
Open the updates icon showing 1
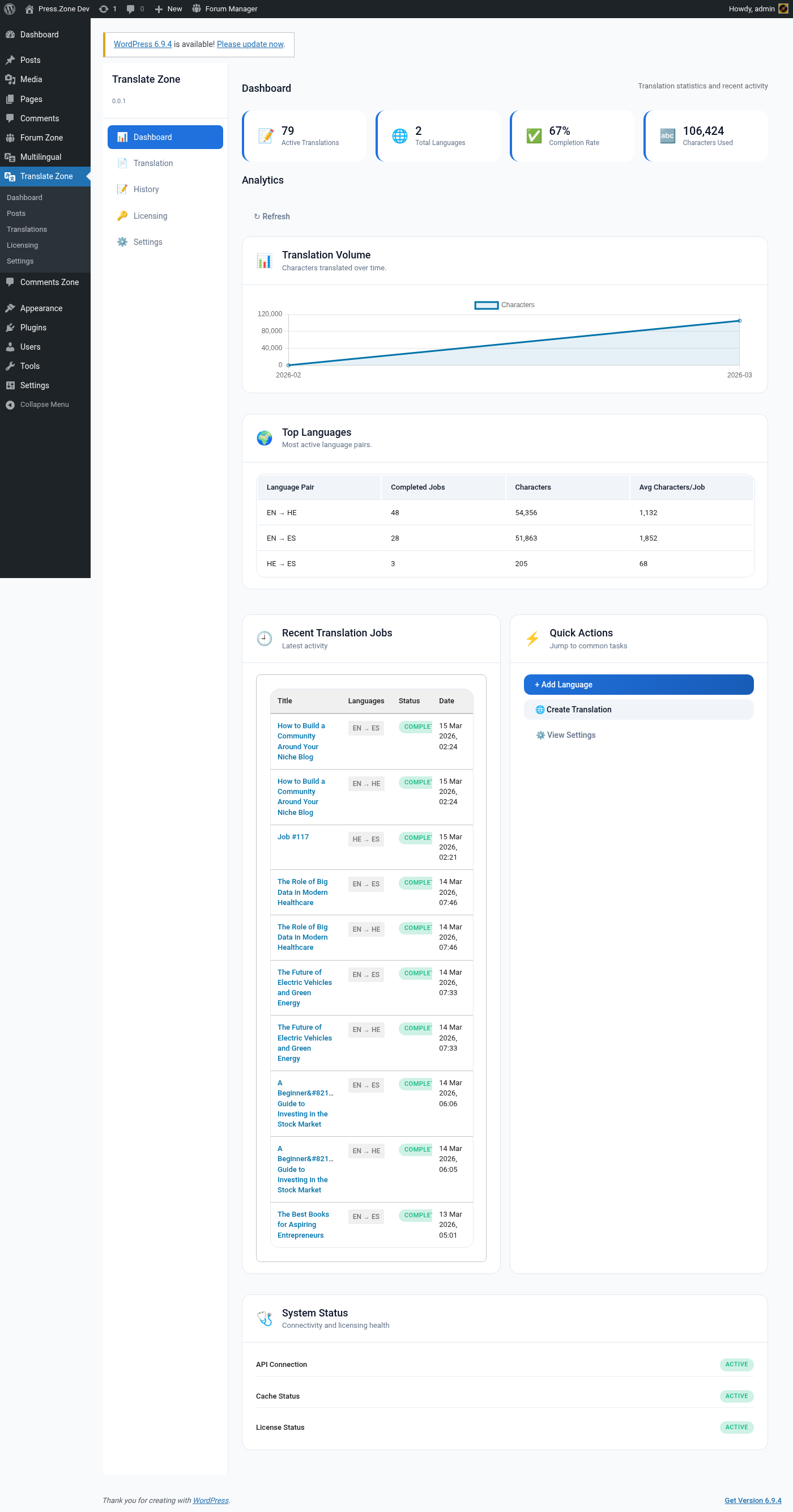104,9
